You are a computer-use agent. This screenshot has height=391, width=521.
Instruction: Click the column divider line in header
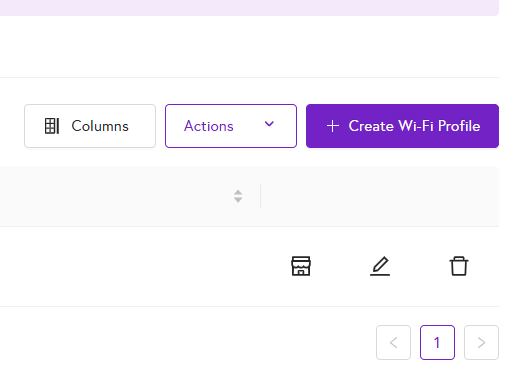click(260, 196)
